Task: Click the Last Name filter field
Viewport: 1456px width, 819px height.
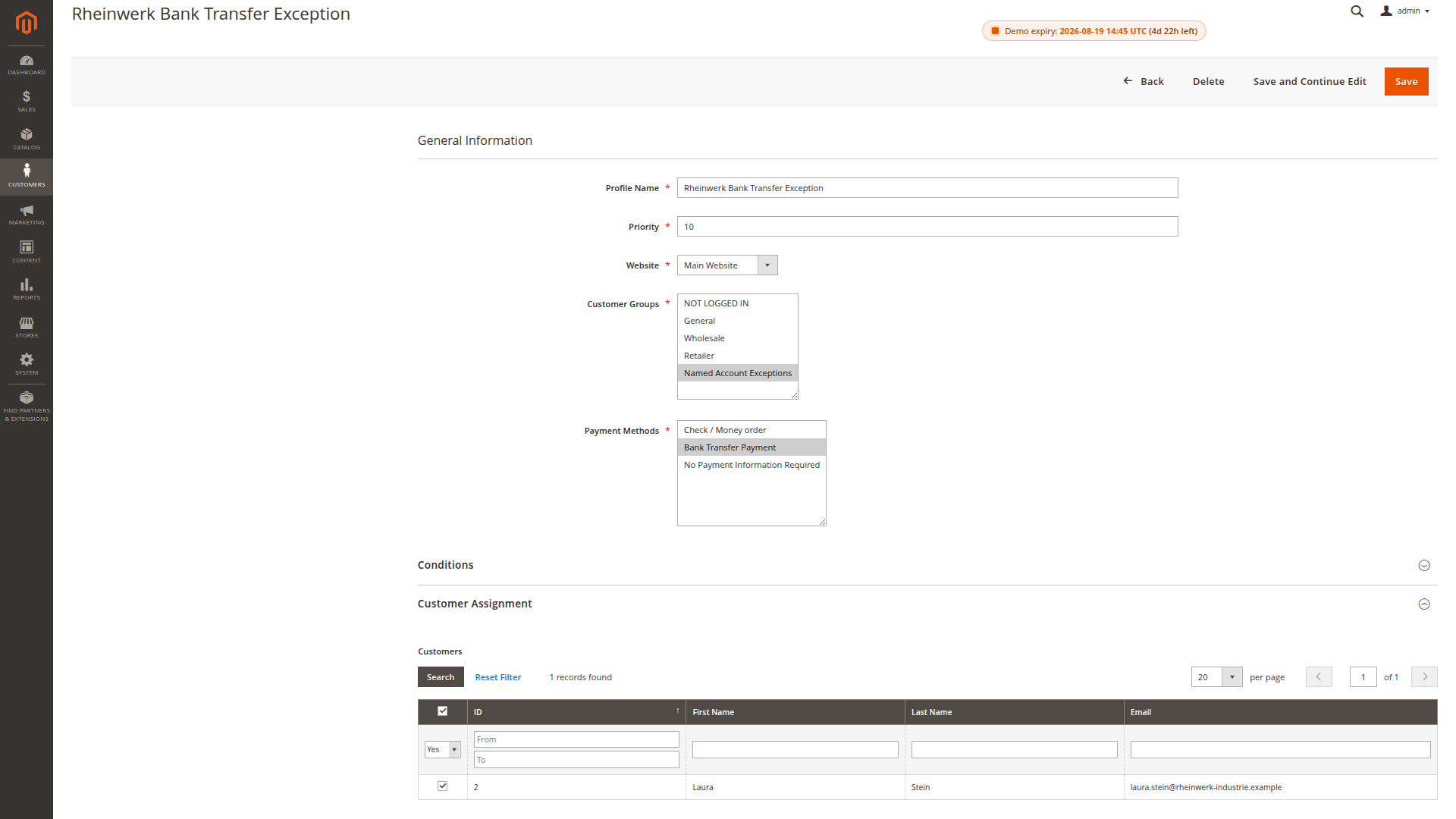Action: [x=1014, y=750]
